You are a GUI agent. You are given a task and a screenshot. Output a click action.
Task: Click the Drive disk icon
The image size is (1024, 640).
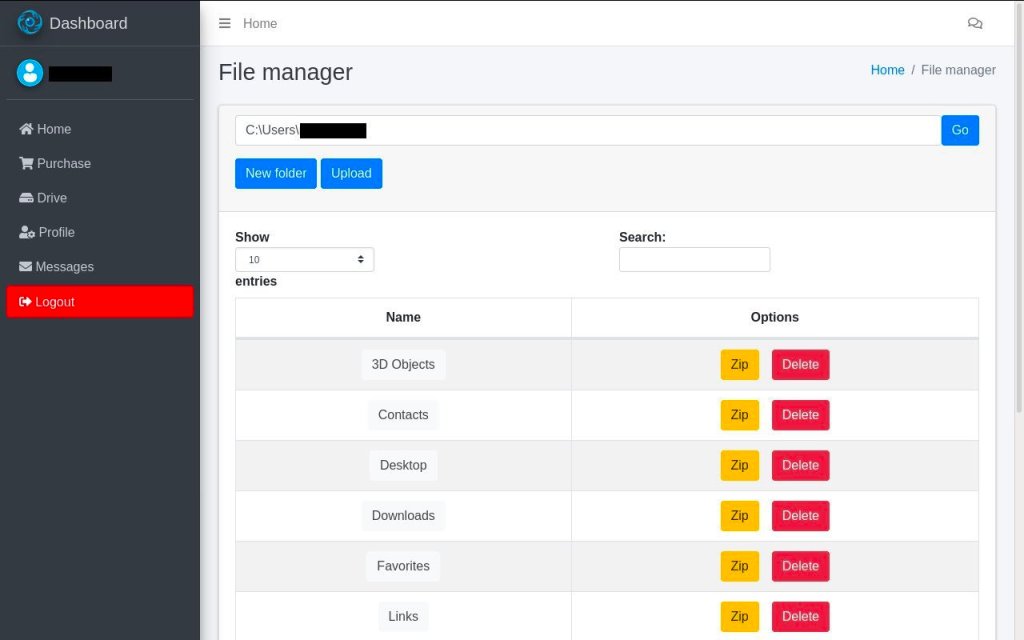point(26,198)
